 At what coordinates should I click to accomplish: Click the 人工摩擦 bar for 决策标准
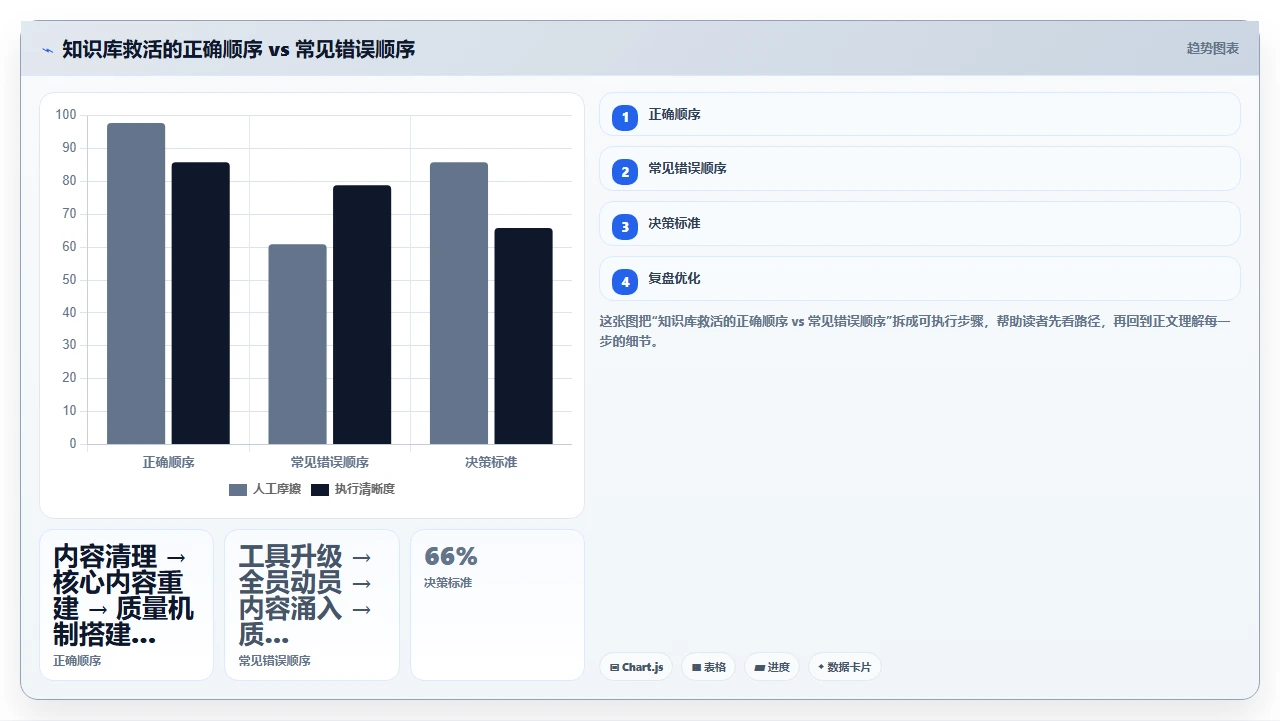pos(459,303)
